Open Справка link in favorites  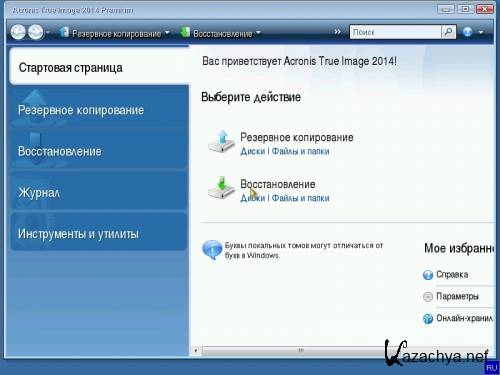pos(452,275)
